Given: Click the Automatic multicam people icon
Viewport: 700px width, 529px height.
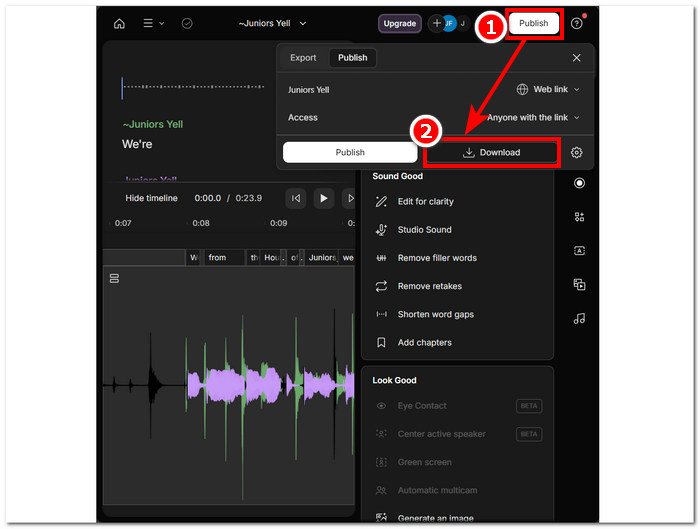Looking at the screenshot, I should (381, 490).
